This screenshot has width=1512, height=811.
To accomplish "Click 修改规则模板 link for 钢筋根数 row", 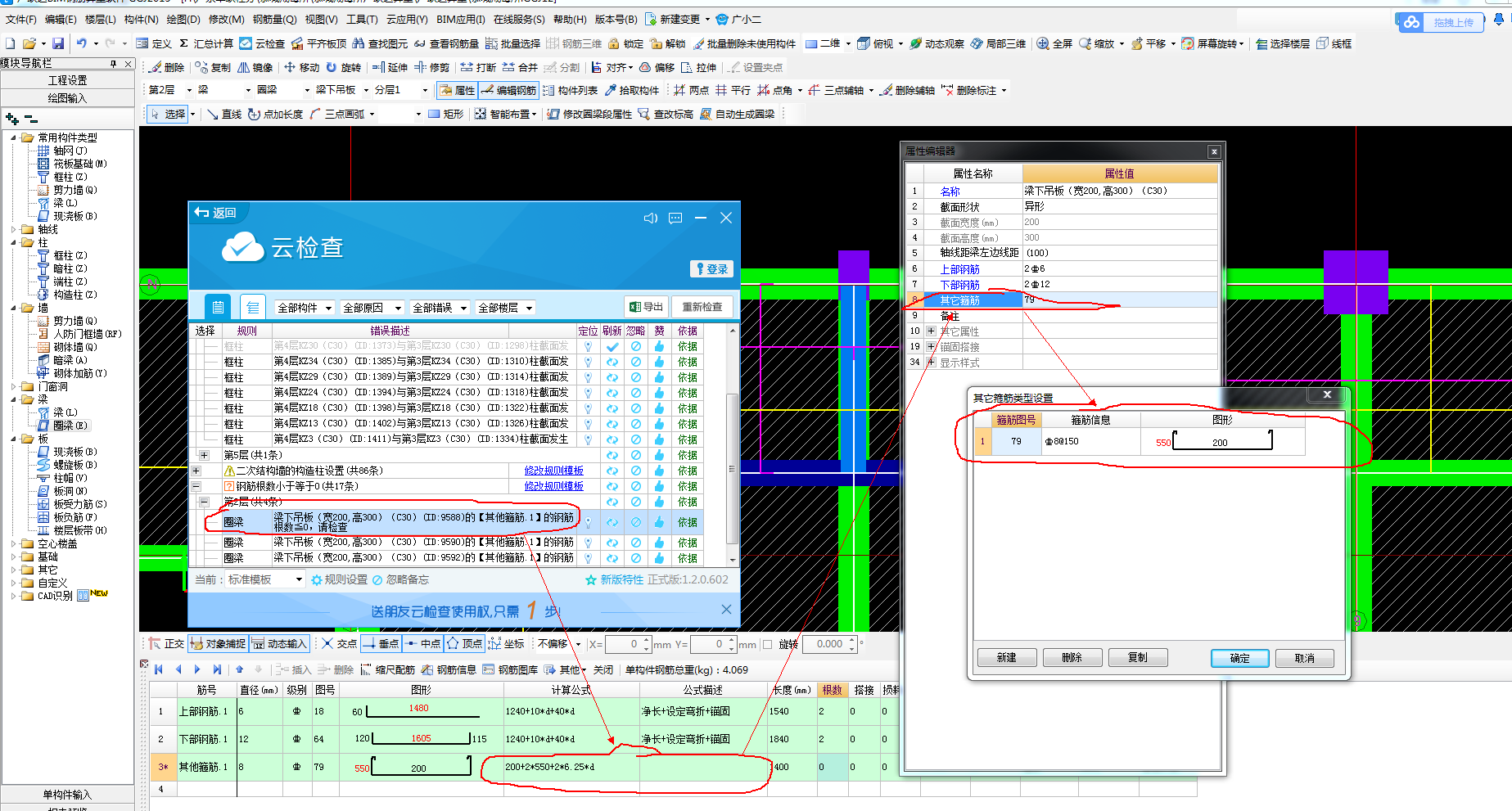I will (x=554, y=486).
